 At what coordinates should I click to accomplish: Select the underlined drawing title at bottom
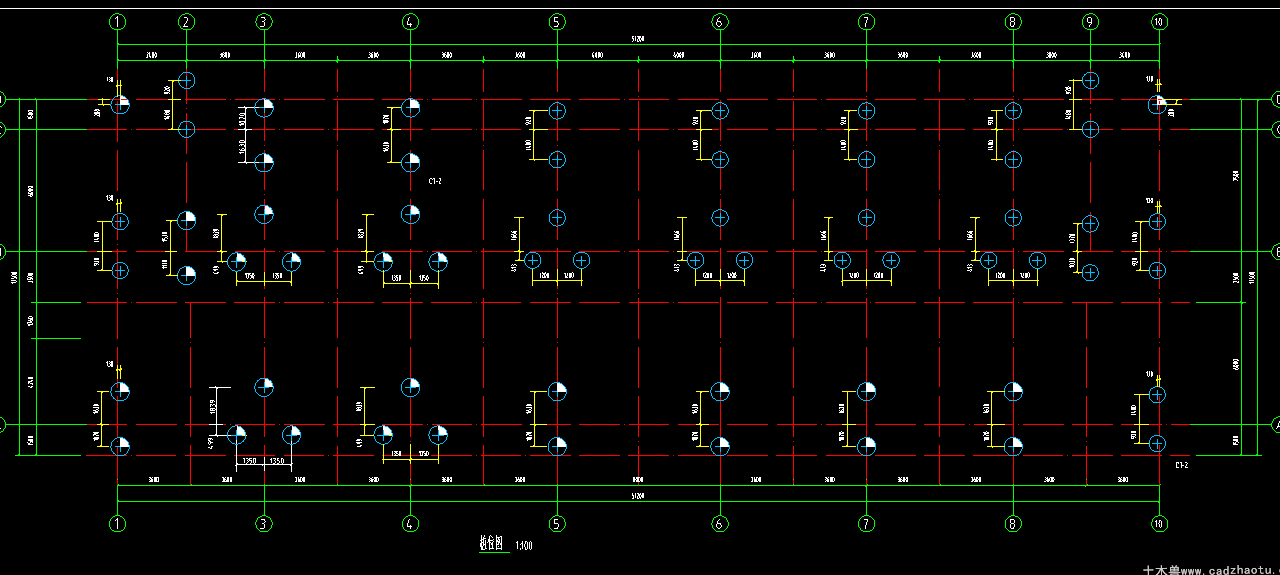tap(492, 545)
